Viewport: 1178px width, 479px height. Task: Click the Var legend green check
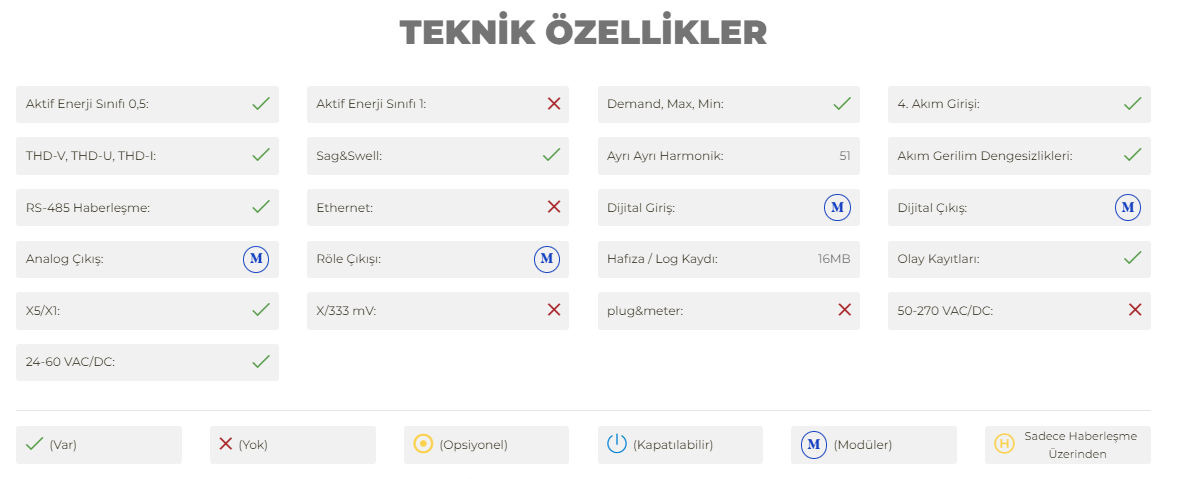pos(35,444)
